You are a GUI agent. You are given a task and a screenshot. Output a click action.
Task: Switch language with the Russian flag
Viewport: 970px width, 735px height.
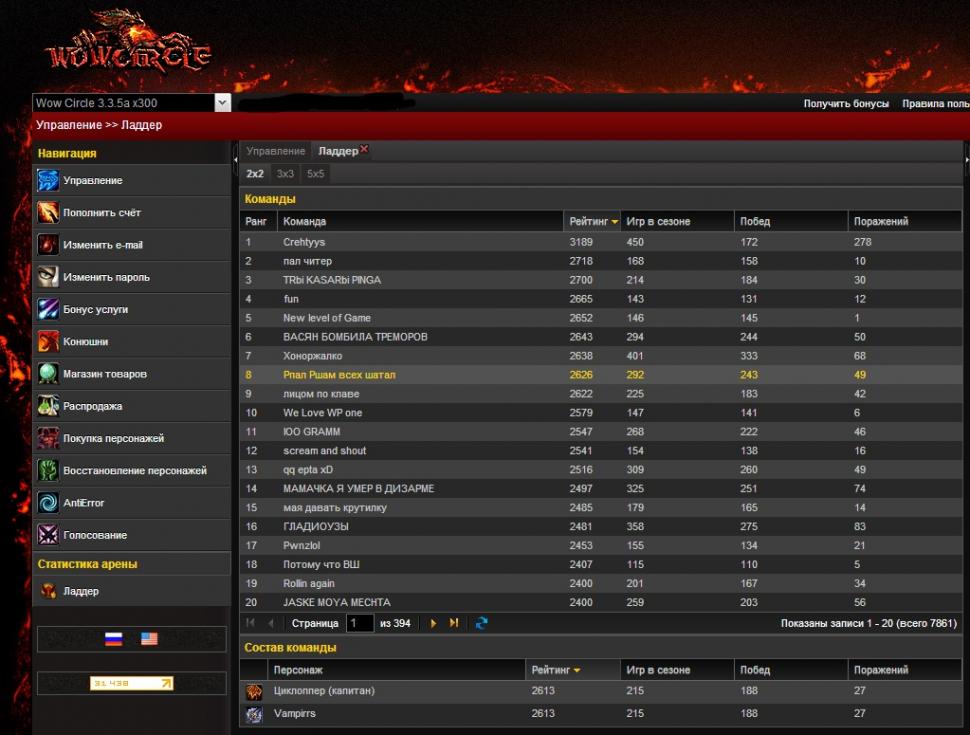pyautogui.click(x=114, y=639)
